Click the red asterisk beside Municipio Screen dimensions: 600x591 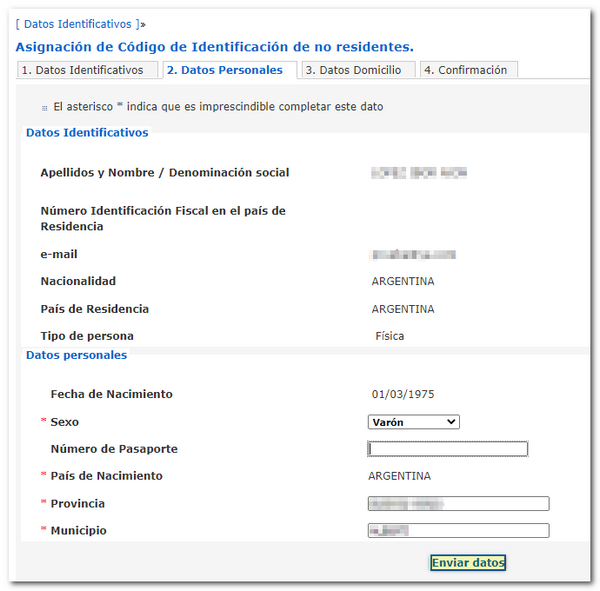click(x=43, y=531)
